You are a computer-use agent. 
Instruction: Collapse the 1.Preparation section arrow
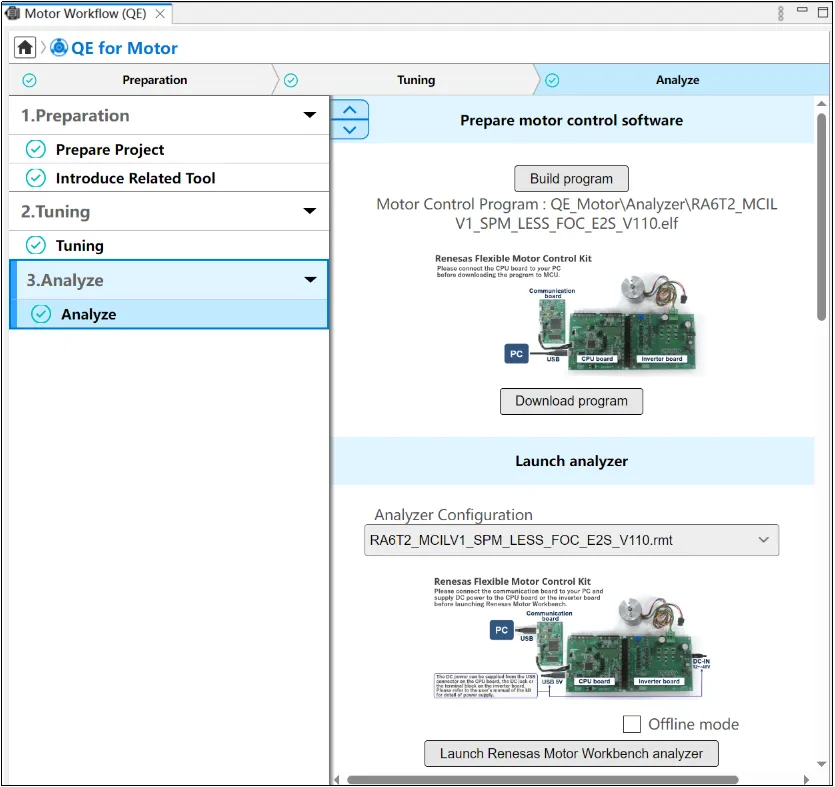[x=310, y=116]
